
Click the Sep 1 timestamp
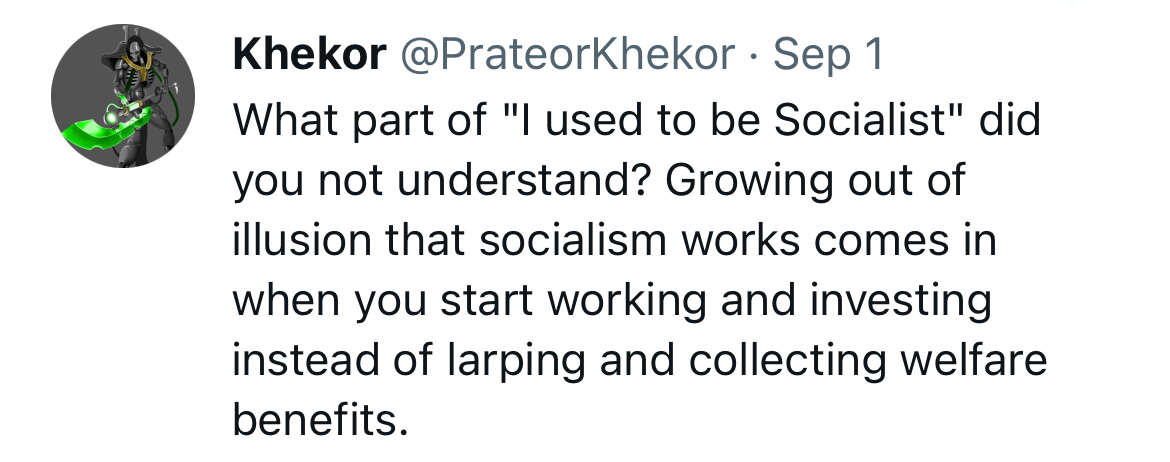tap(829, 56)
